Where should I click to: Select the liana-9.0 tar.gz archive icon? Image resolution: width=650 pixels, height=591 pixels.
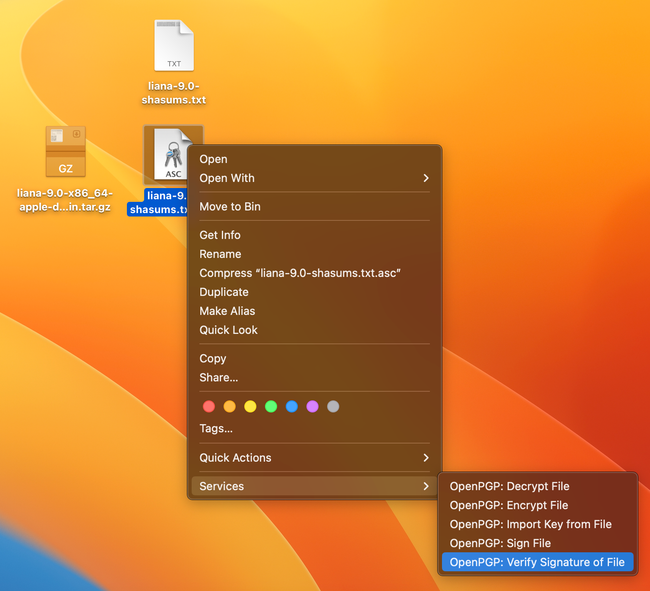tap(65, 153)
